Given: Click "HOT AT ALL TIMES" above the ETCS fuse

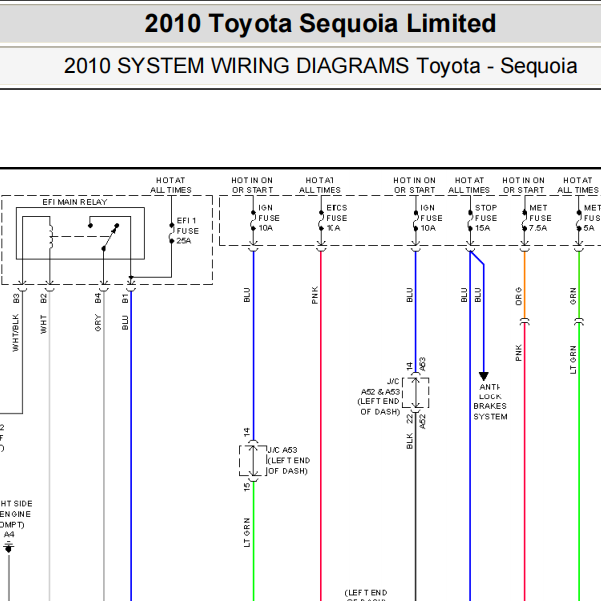Looking at the screenshot, I should click(320, 185).
